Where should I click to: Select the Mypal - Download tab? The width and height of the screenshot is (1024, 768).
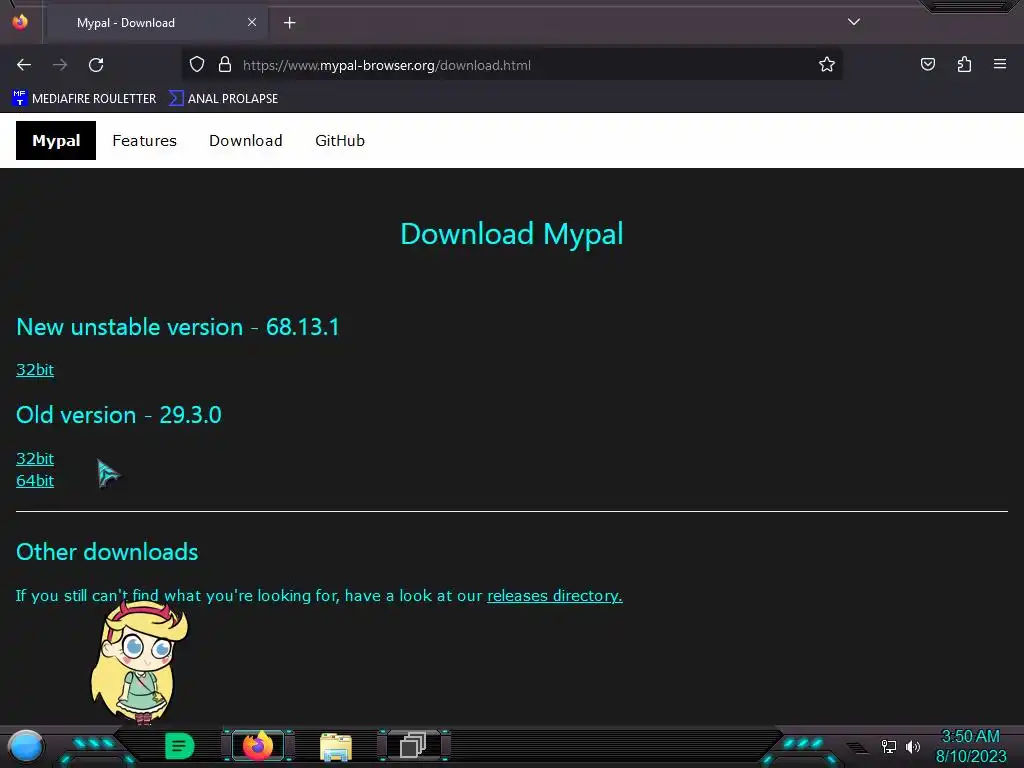click(157, 23)
